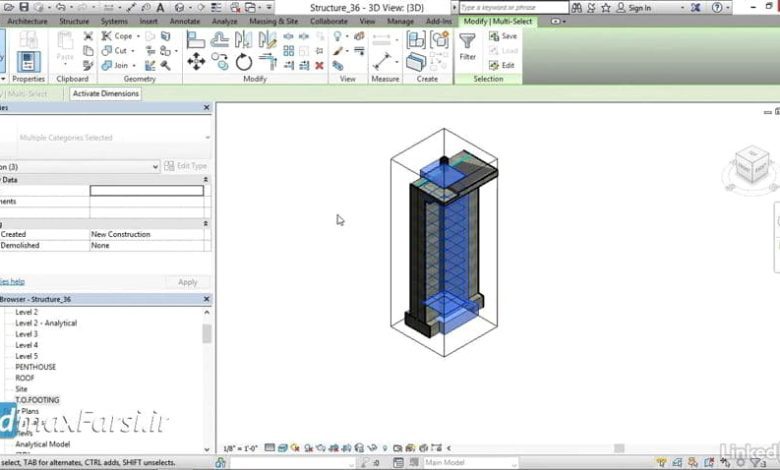Click the Hide in View lightbulb icon
This screenshot has height=470, width=780.
338,36
